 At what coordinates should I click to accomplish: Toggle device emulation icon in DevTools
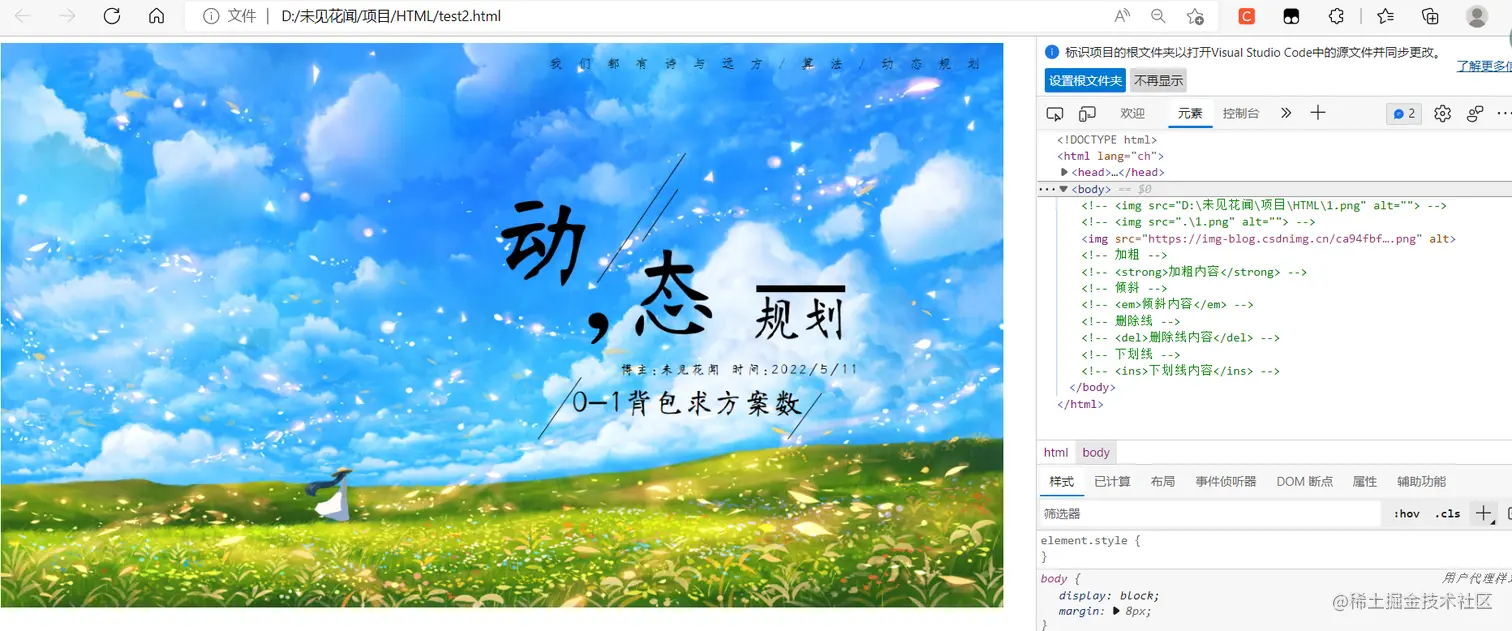click(x=1087, y=113)
